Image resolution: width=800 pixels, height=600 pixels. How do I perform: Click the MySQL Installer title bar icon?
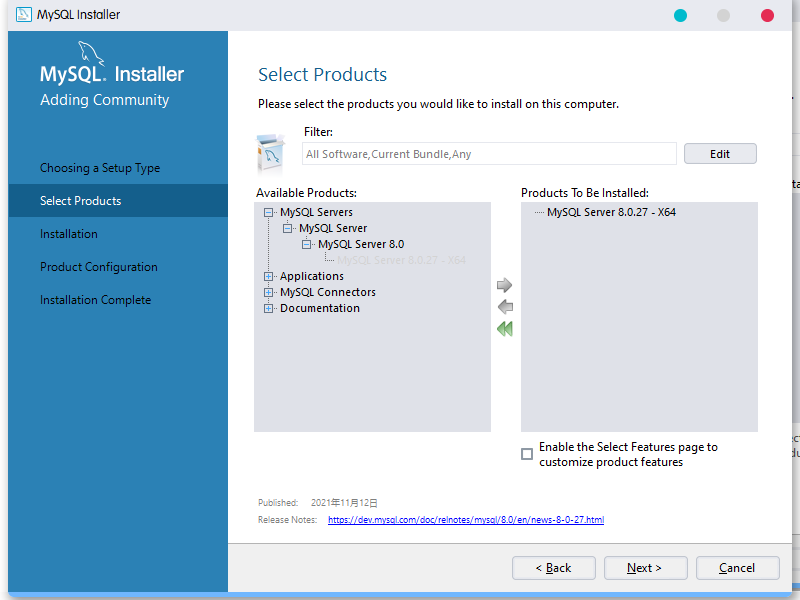23,14
